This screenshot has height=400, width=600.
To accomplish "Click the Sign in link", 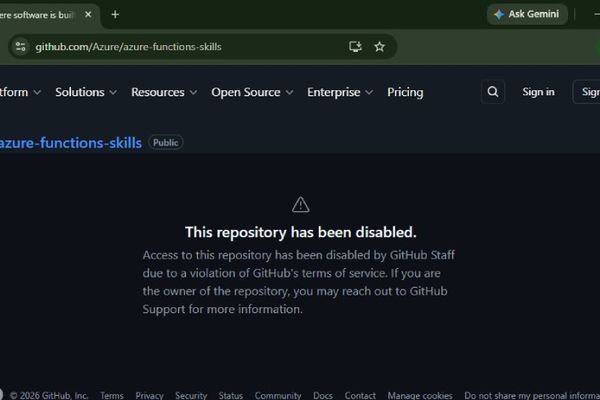I will [x=538, y=92].
